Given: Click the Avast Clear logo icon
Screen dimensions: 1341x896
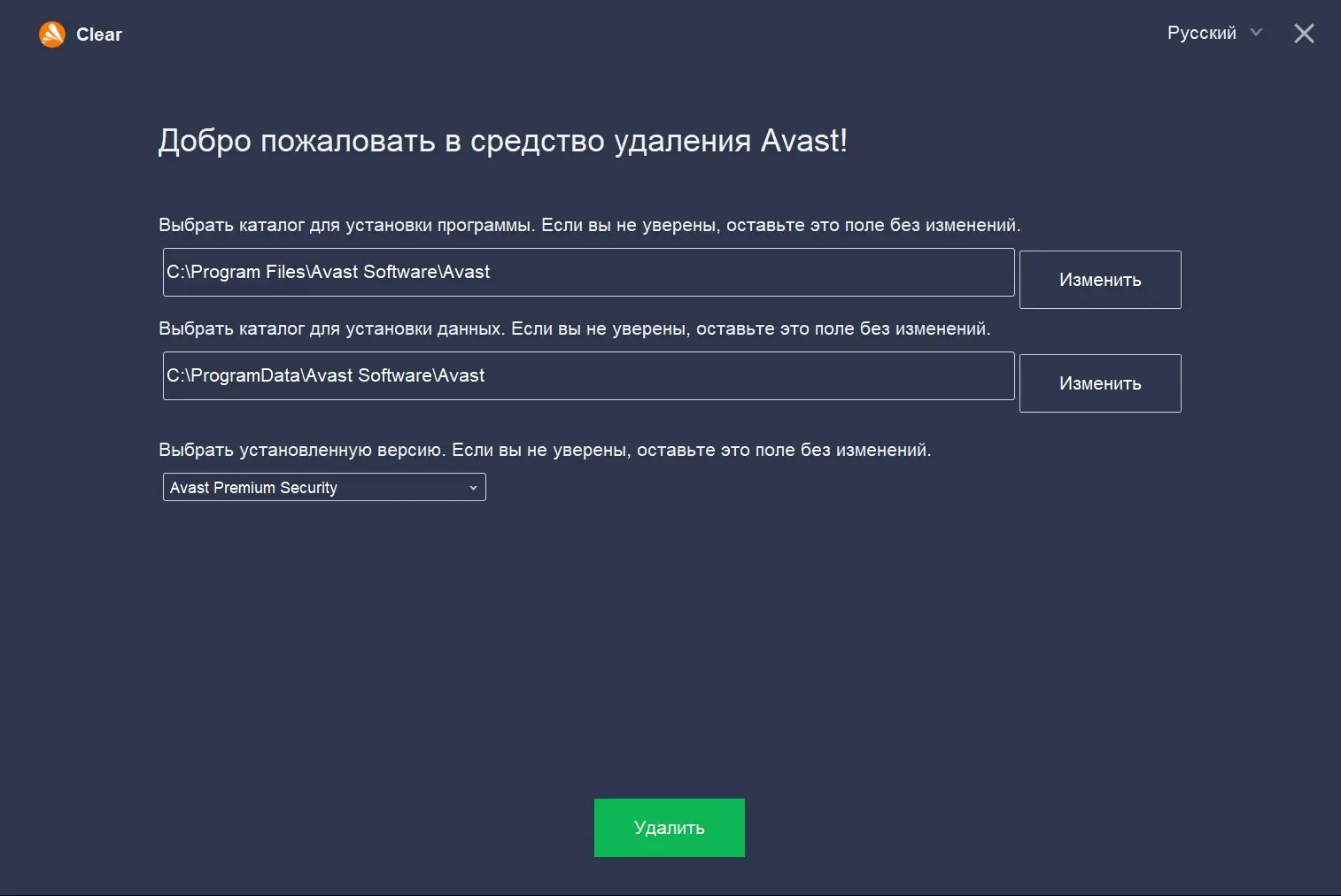Looking at the screenshot, I should point(52,35).
